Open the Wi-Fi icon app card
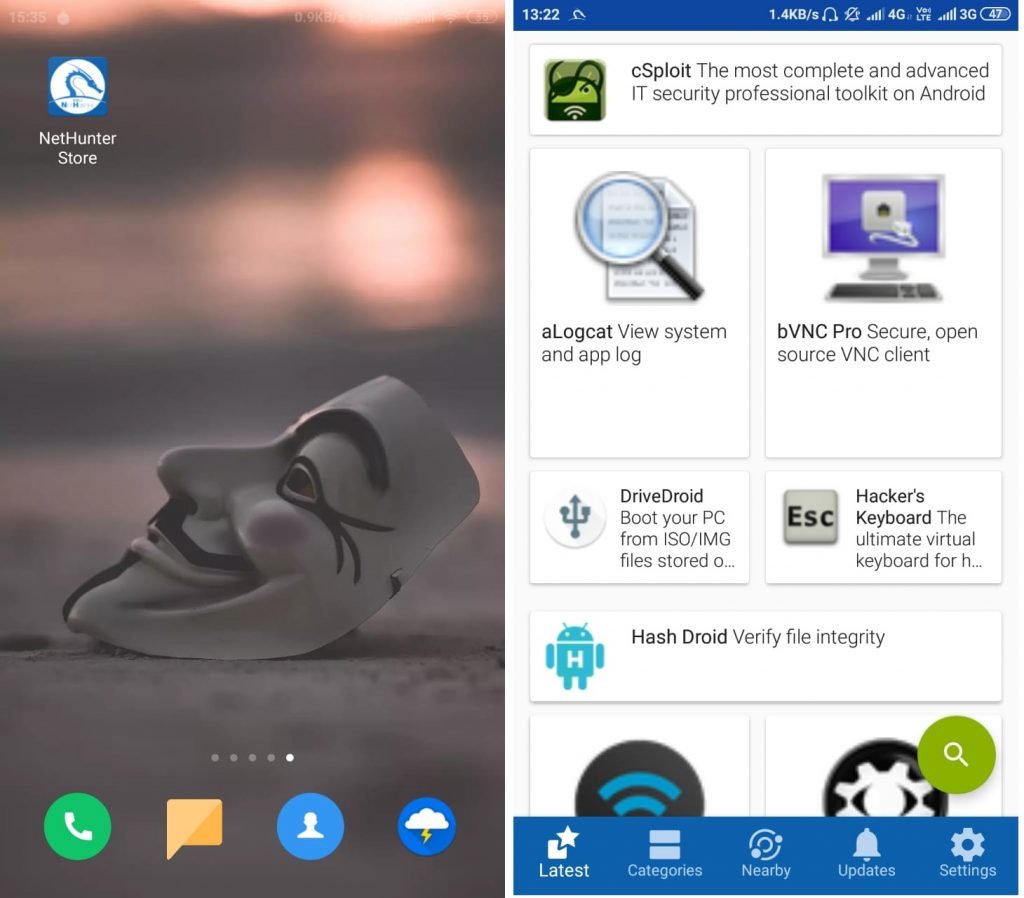Viewport: 1024px width, 898px height. (639, 767)
